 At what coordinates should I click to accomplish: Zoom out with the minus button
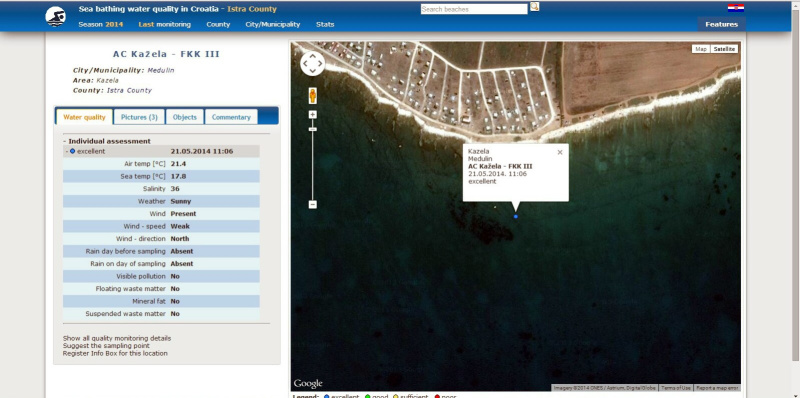coord(313,205)
